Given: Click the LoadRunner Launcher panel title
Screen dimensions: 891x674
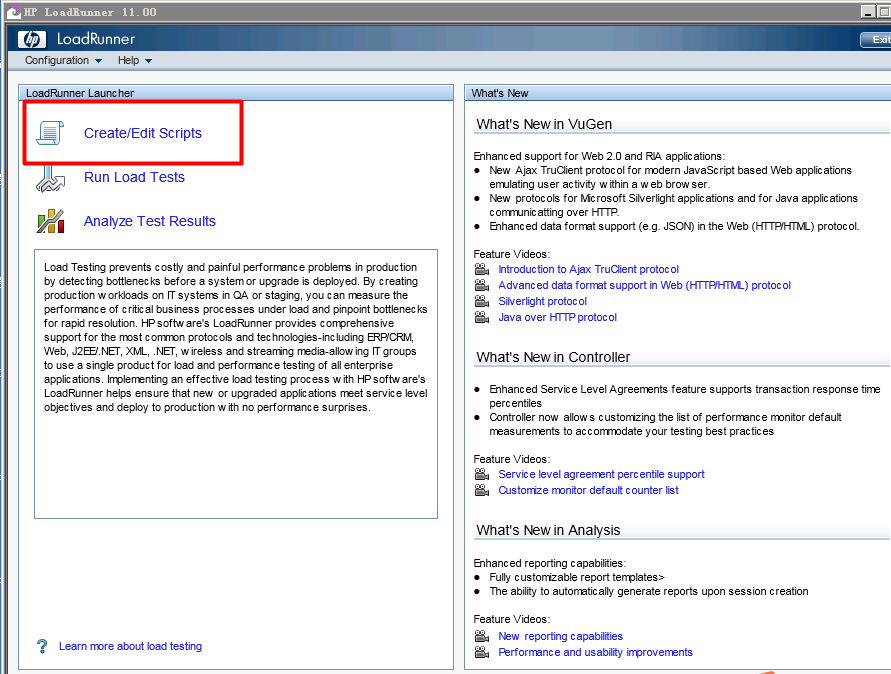Looking at the screenshot, I should pos(80,93).
